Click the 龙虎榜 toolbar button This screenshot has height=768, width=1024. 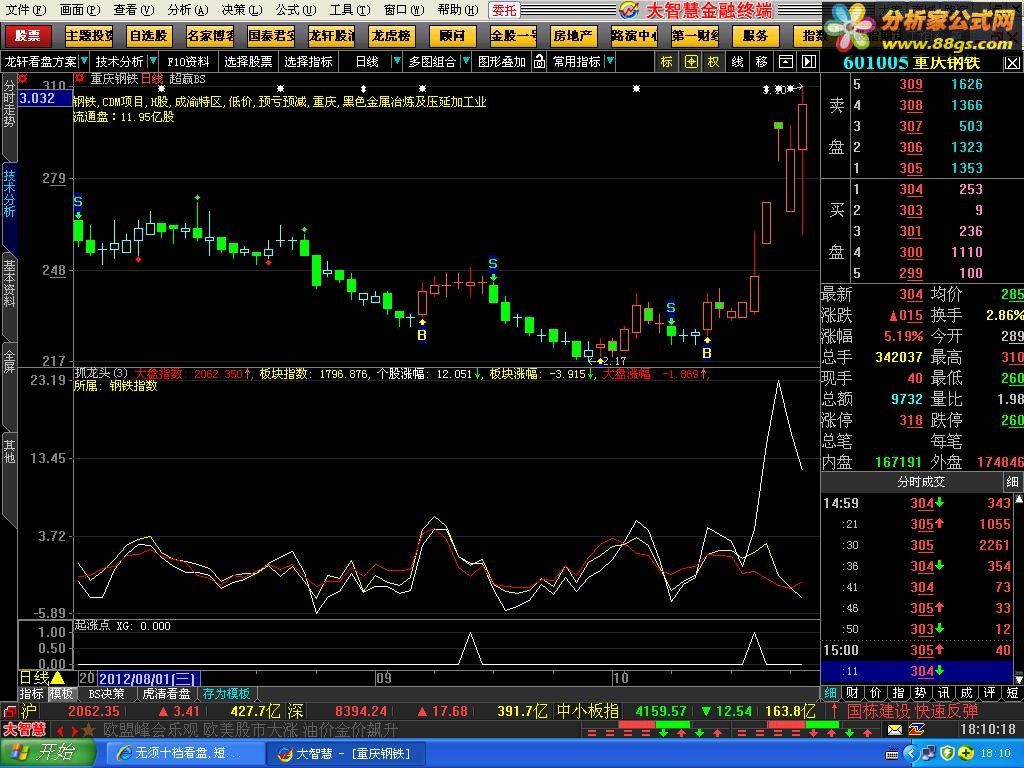(391, 36)
